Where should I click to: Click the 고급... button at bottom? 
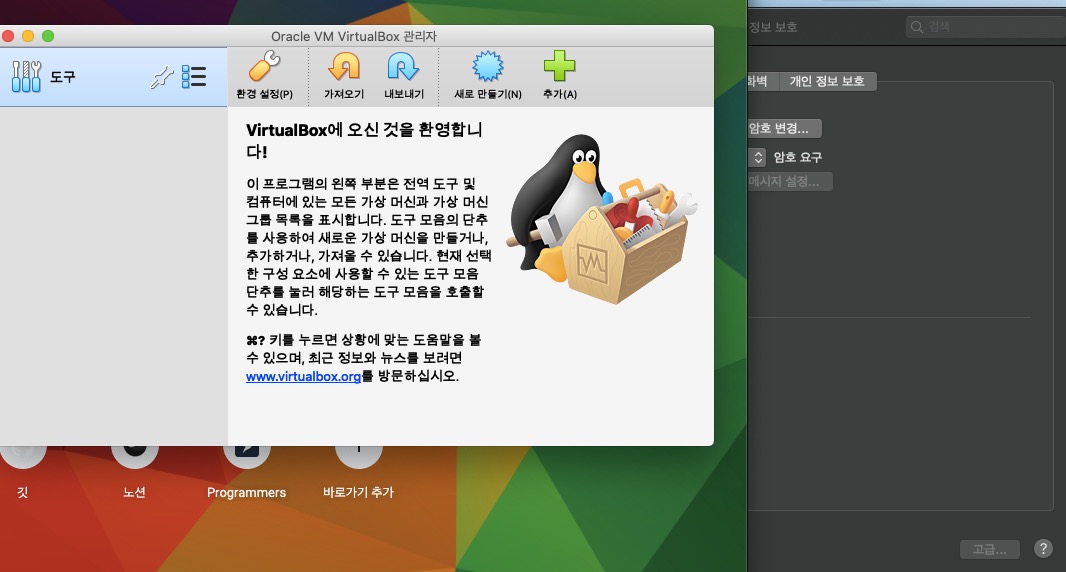tap(989, 549)
